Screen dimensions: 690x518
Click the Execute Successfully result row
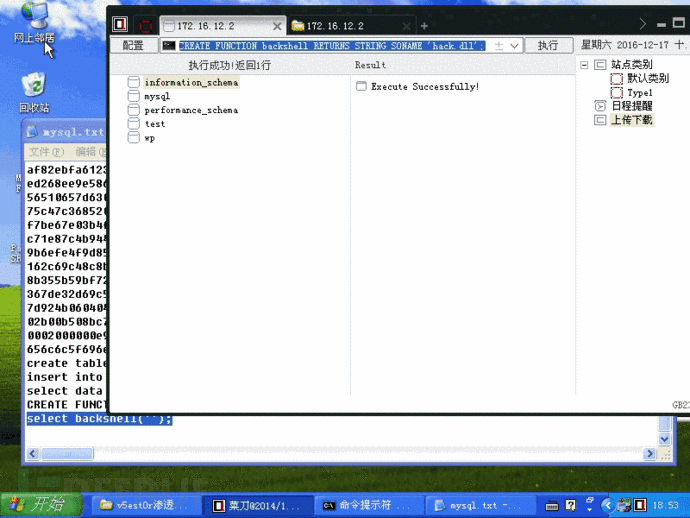pos(424,87)
